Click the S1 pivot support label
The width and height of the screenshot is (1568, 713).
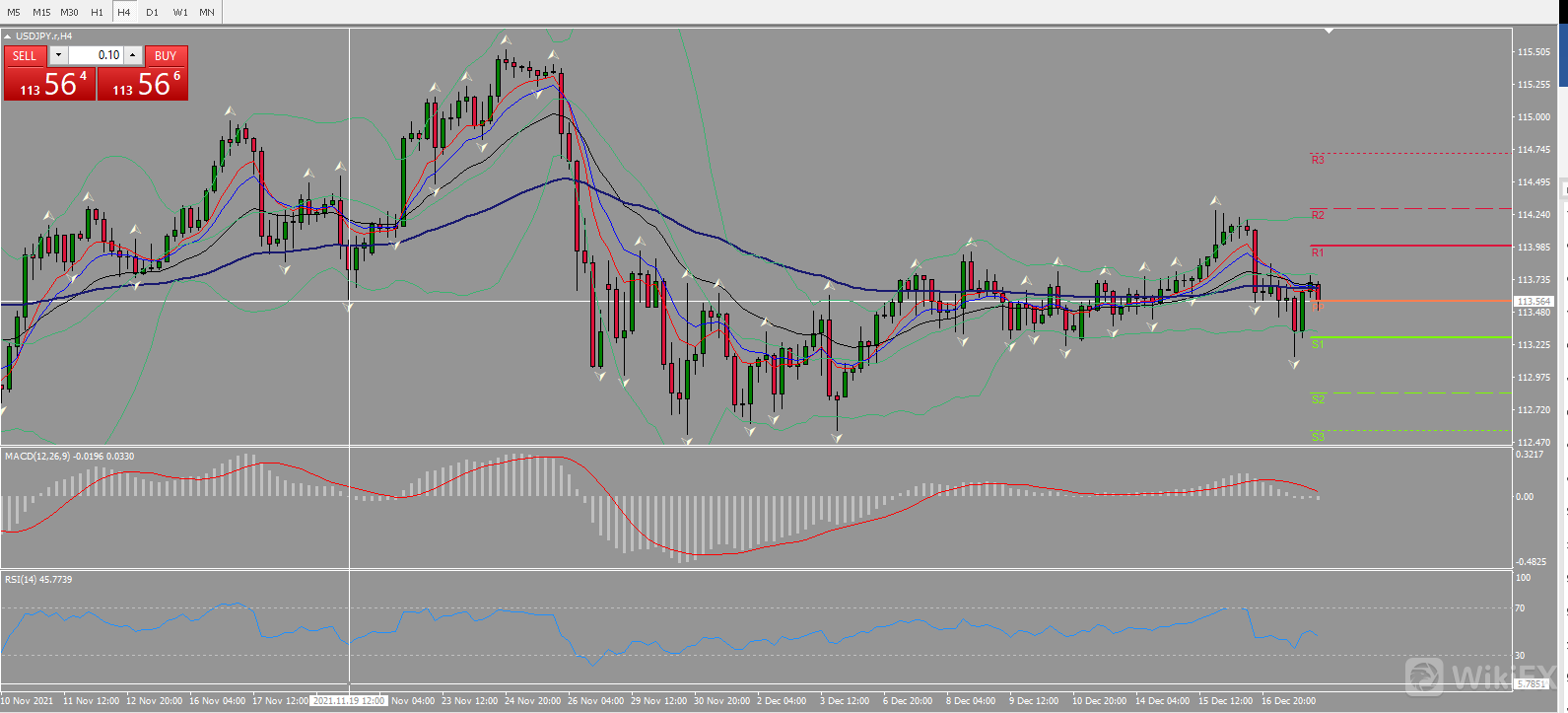(x=1318, y=344)
